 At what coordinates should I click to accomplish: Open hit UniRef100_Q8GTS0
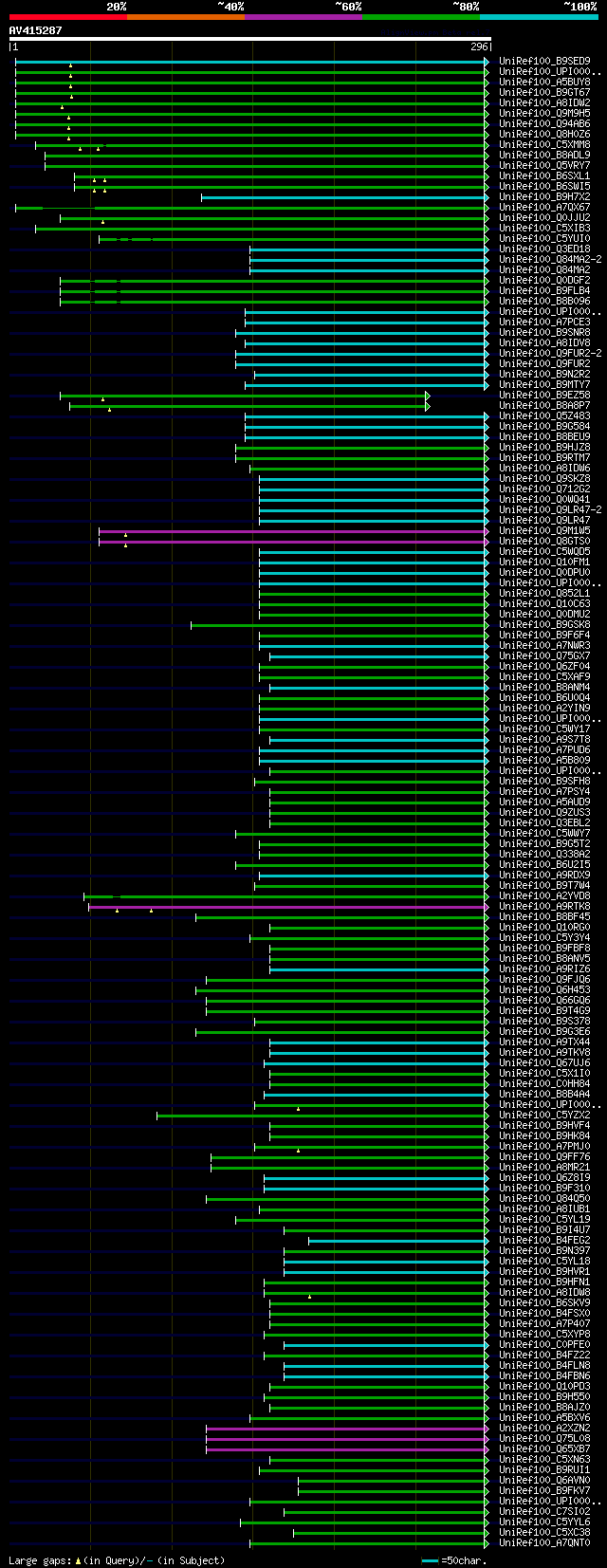(544, 542)
